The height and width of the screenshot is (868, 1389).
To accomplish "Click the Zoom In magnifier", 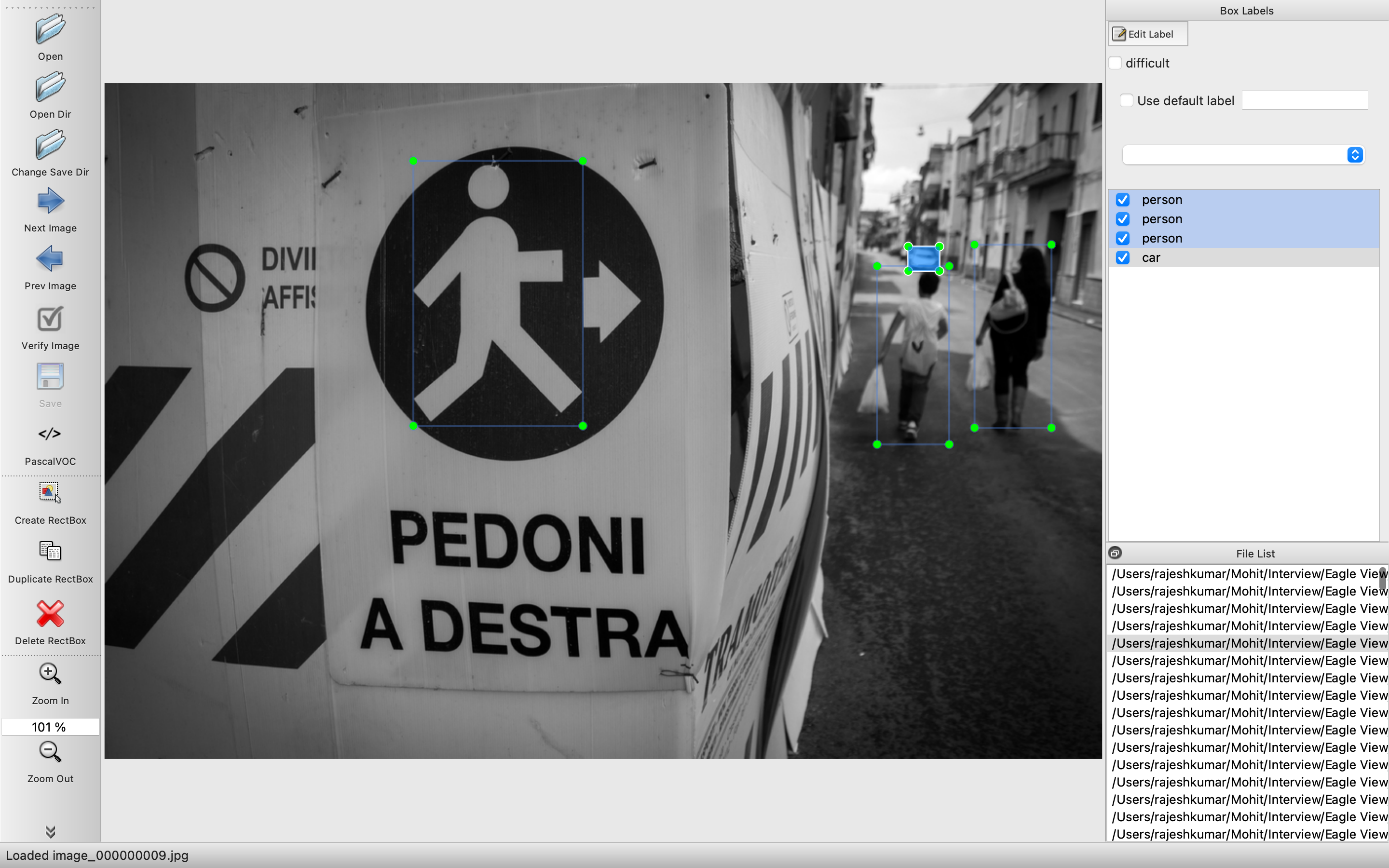I will [50, 674].
